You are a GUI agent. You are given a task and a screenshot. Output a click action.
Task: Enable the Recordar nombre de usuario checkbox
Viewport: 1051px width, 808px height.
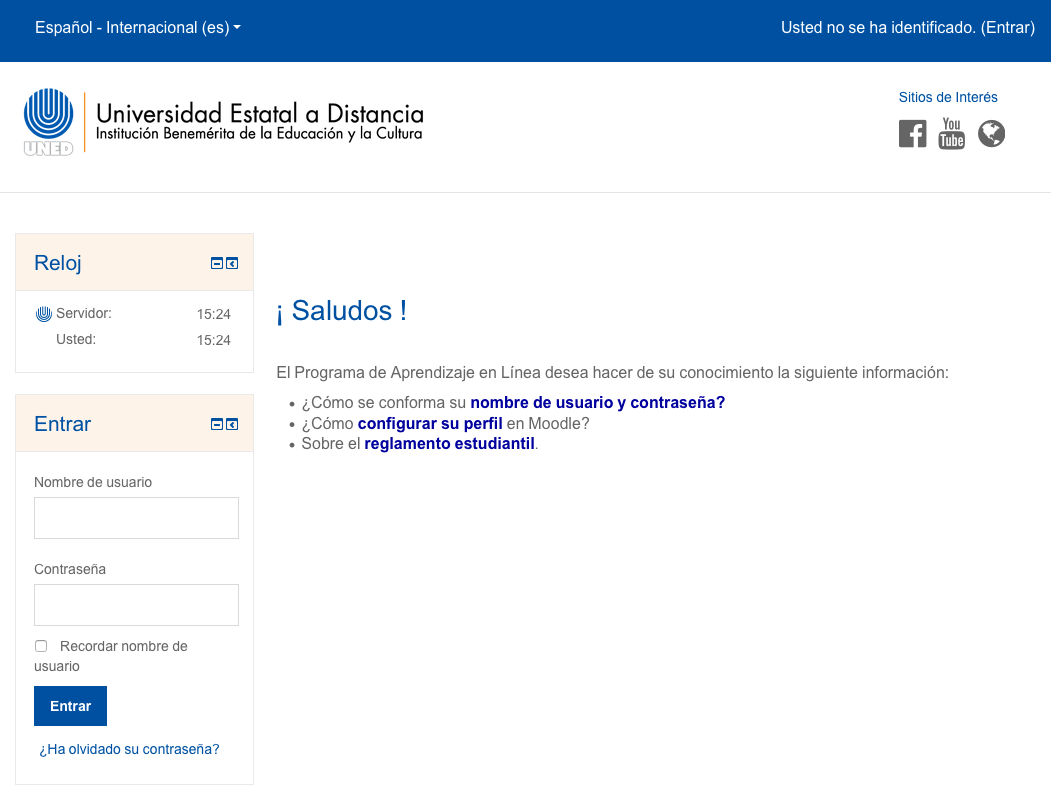(41, 646)
